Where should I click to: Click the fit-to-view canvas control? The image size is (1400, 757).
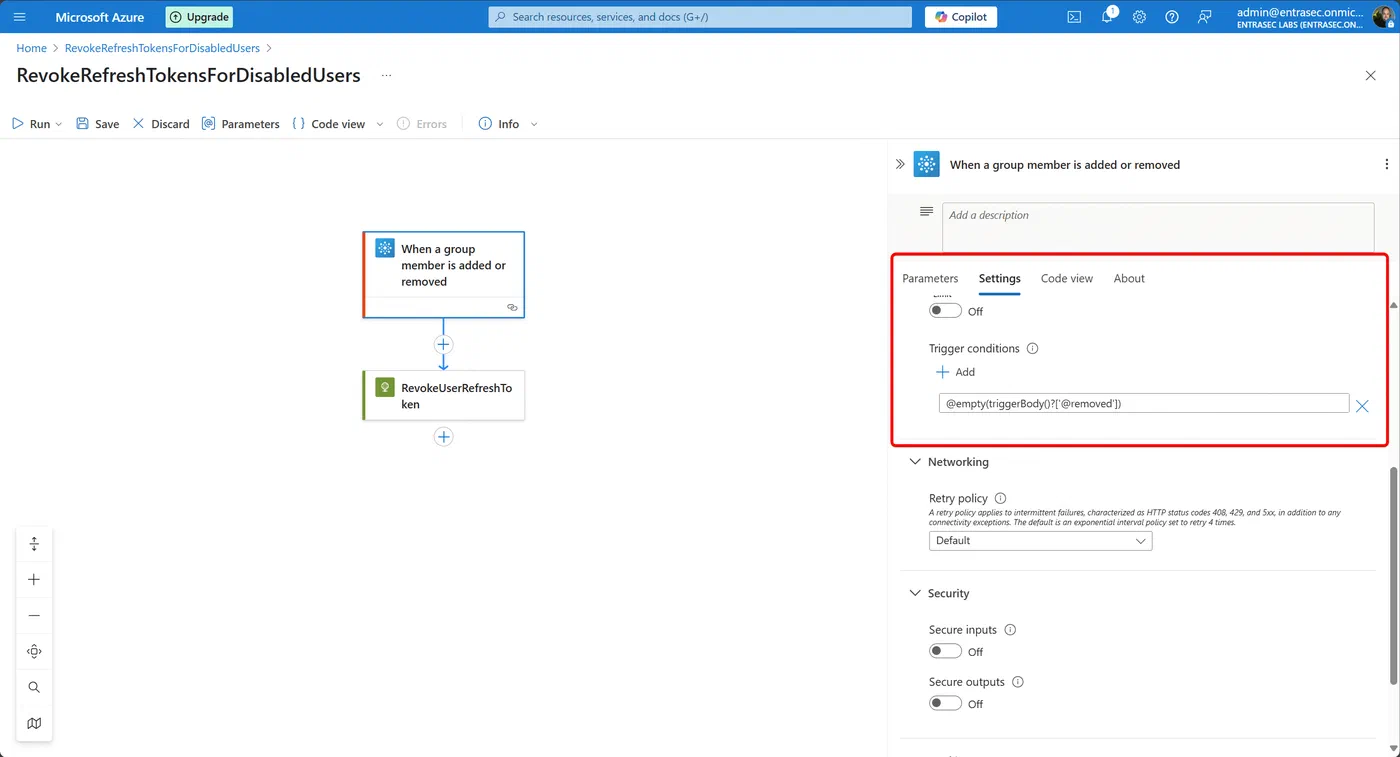coord(34,544)
